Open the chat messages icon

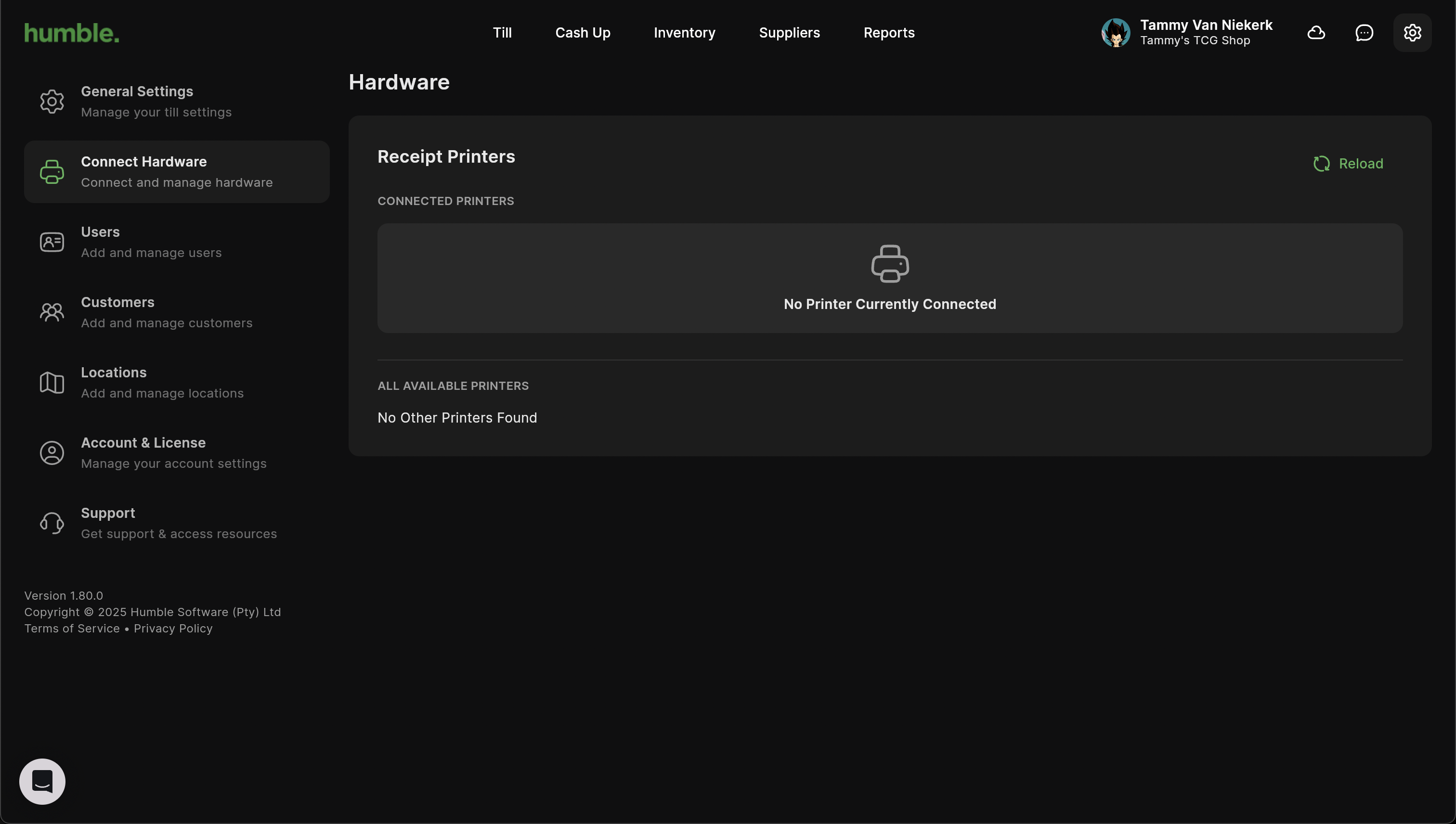1365,33
